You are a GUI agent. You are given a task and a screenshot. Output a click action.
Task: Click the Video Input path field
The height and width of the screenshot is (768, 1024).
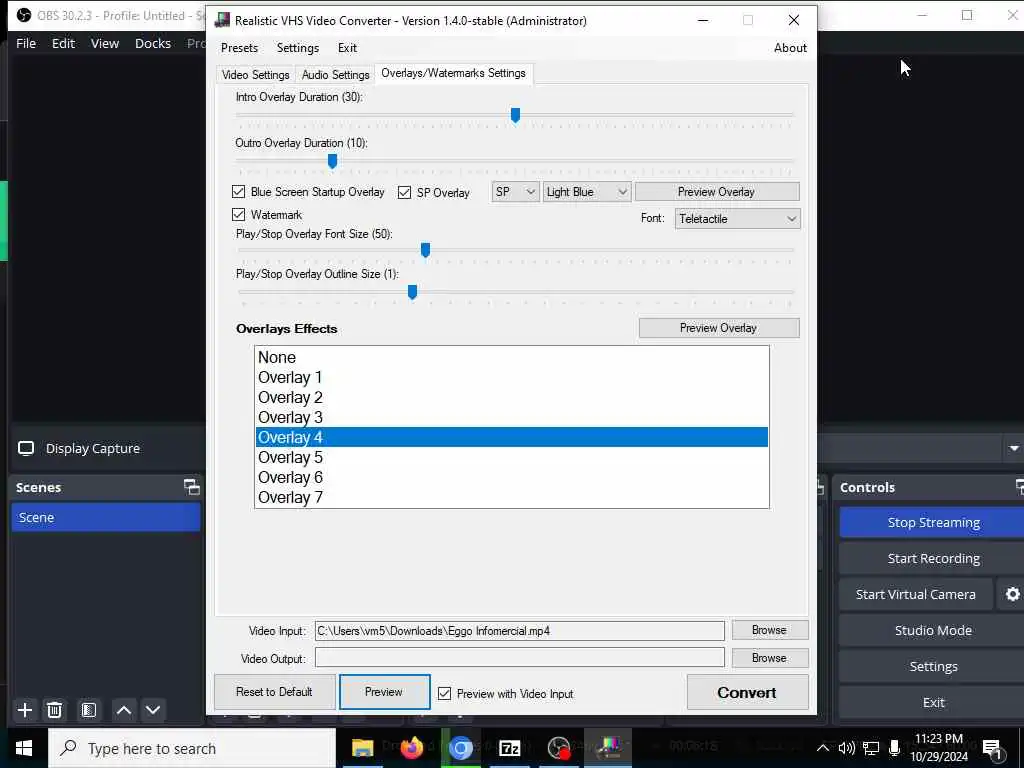[520, 631]
